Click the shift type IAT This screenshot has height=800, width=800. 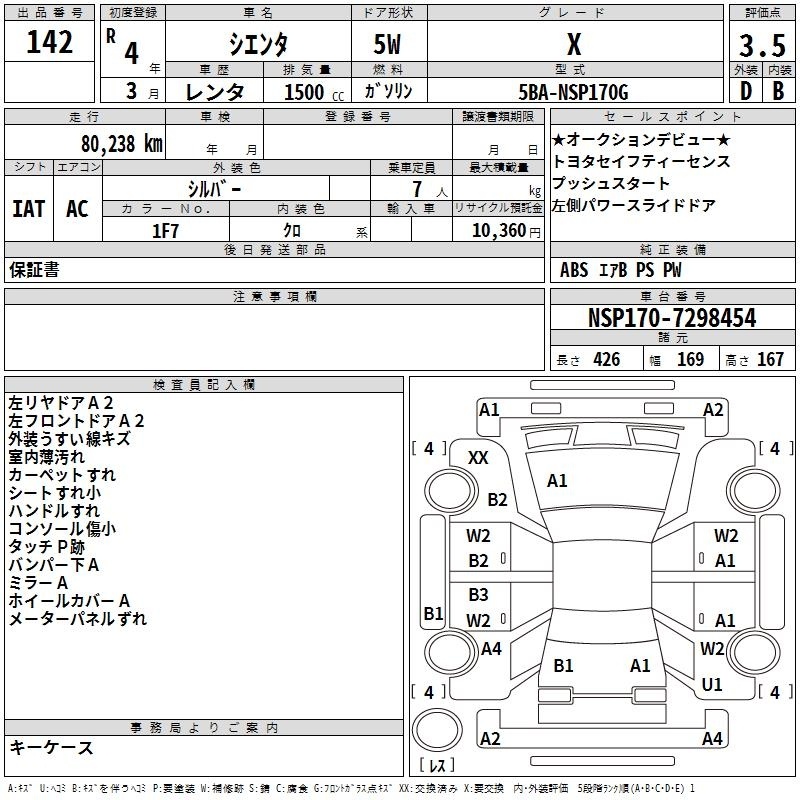point(29,209)
